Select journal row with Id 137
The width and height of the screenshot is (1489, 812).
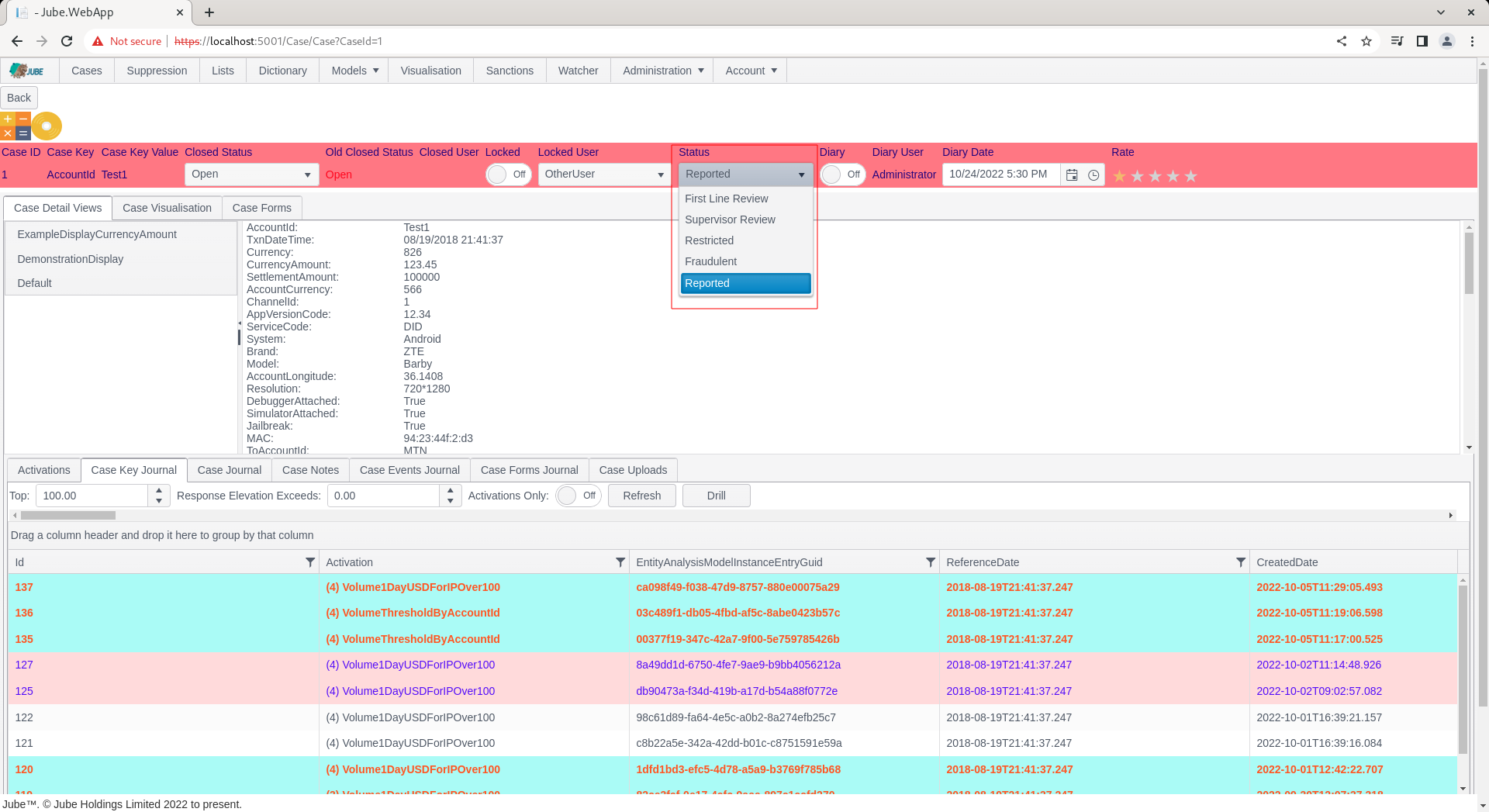[x=733, y=587]
